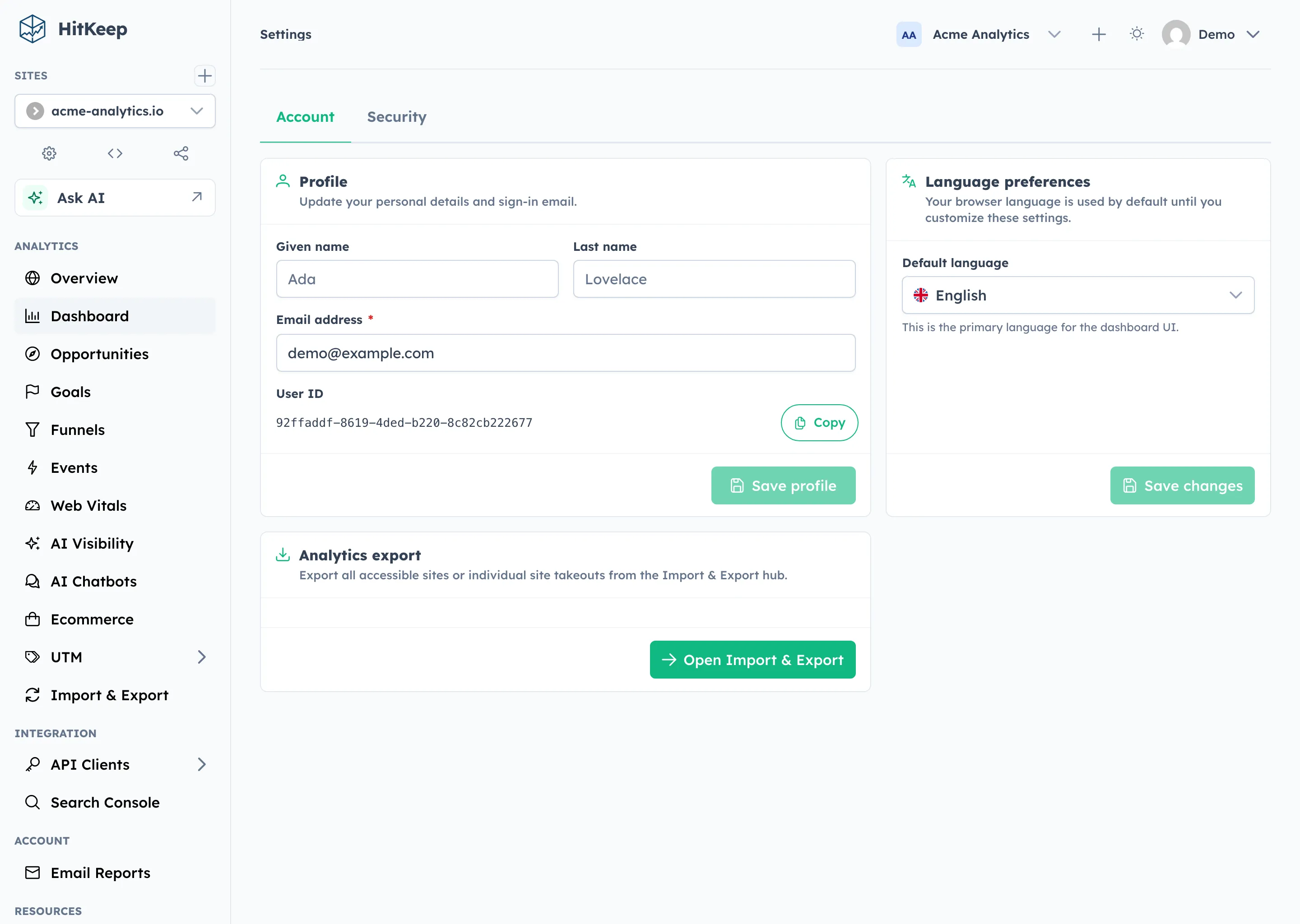
Task: Click the Overview globe icon
Action: (x=32, y=278)
